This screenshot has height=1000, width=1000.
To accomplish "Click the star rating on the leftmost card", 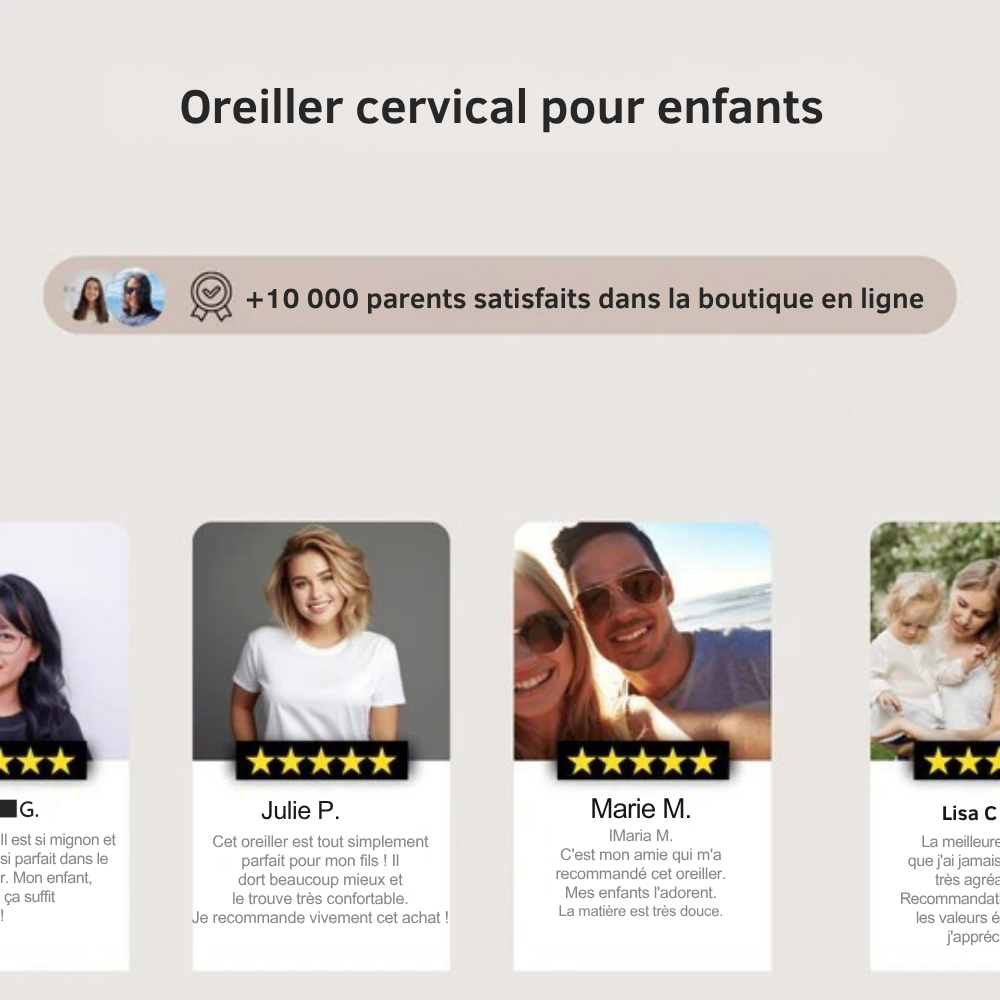I will [x=43, y=760].
